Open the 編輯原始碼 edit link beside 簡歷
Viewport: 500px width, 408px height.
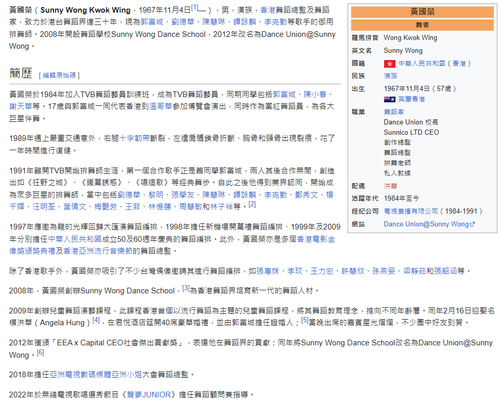[x=59, y=75]
